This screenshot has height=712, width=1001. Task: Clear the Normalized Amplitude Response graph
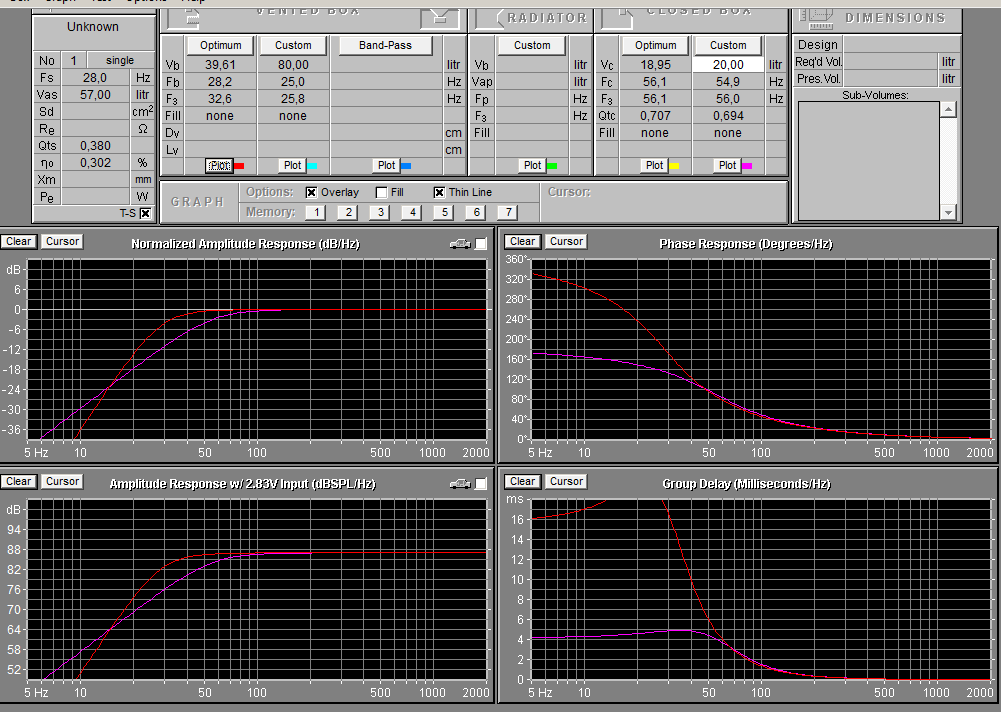pyautogui.click(x=18, y=241)
